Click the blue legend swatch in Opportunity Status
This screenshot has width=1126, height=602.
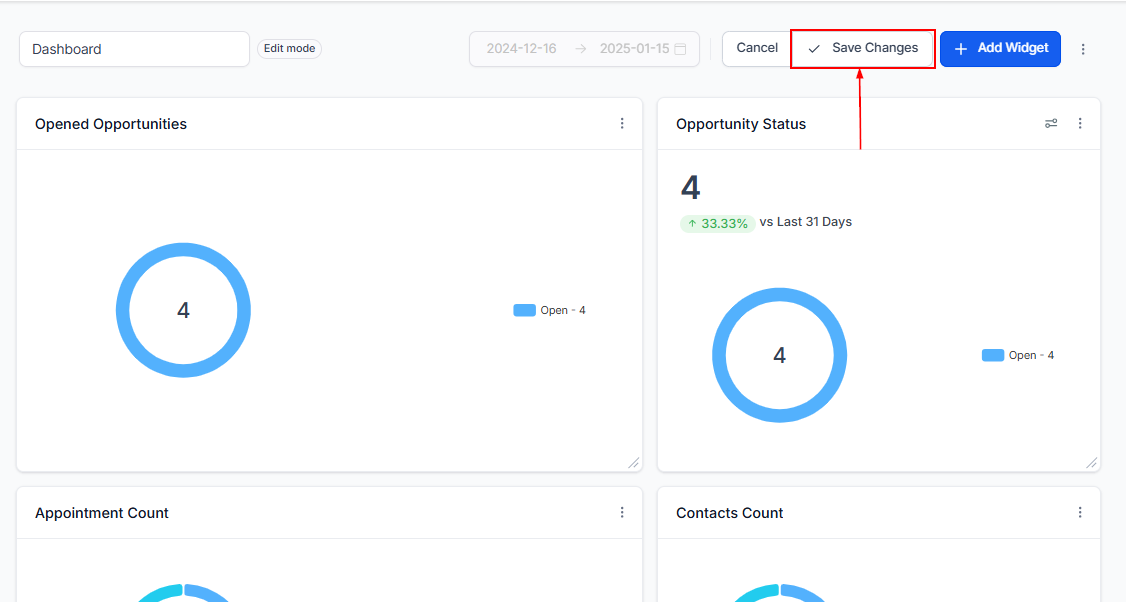[993, 355]
